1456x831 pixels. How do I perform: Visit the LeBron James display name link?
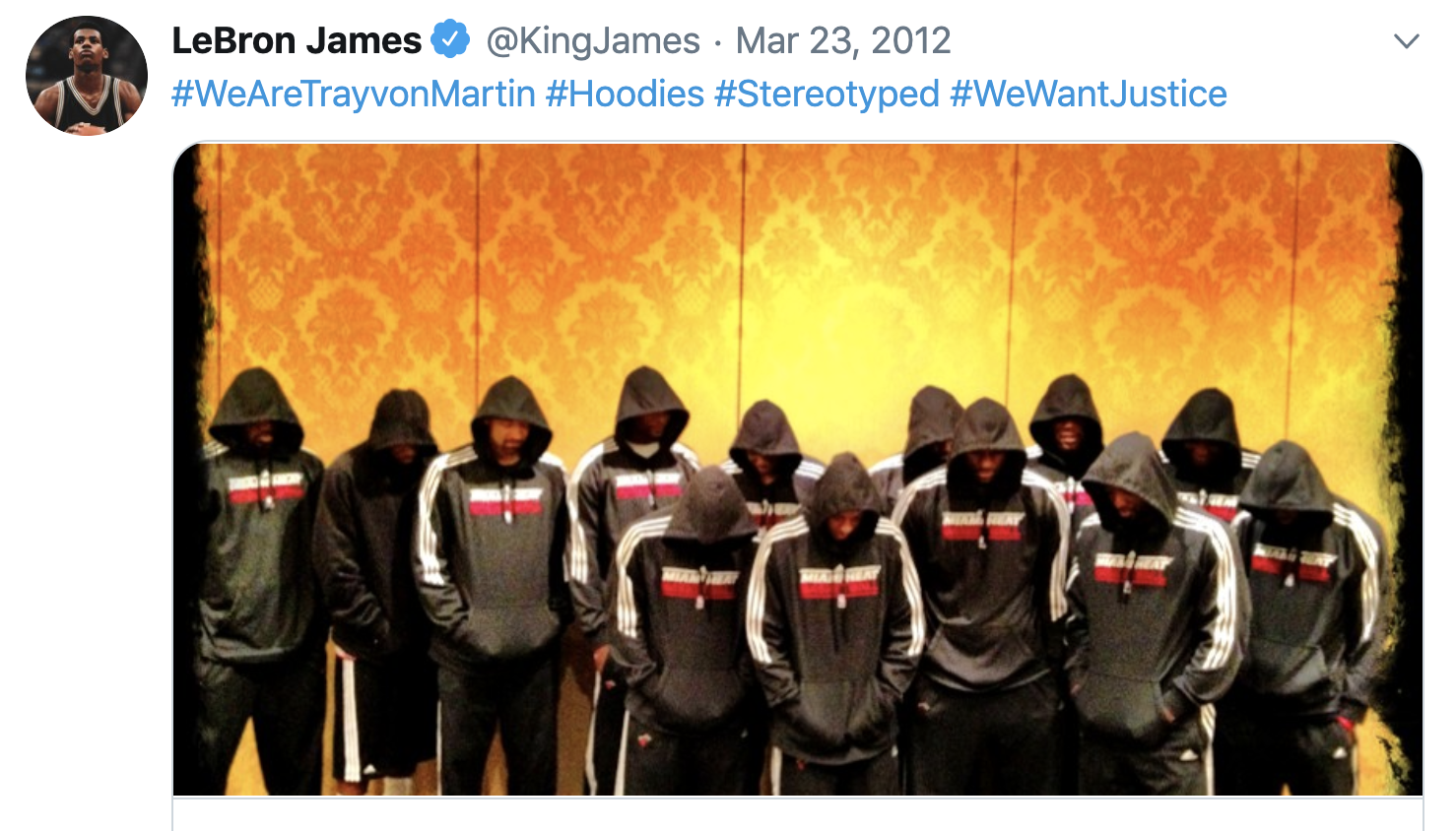click(297, 40)
